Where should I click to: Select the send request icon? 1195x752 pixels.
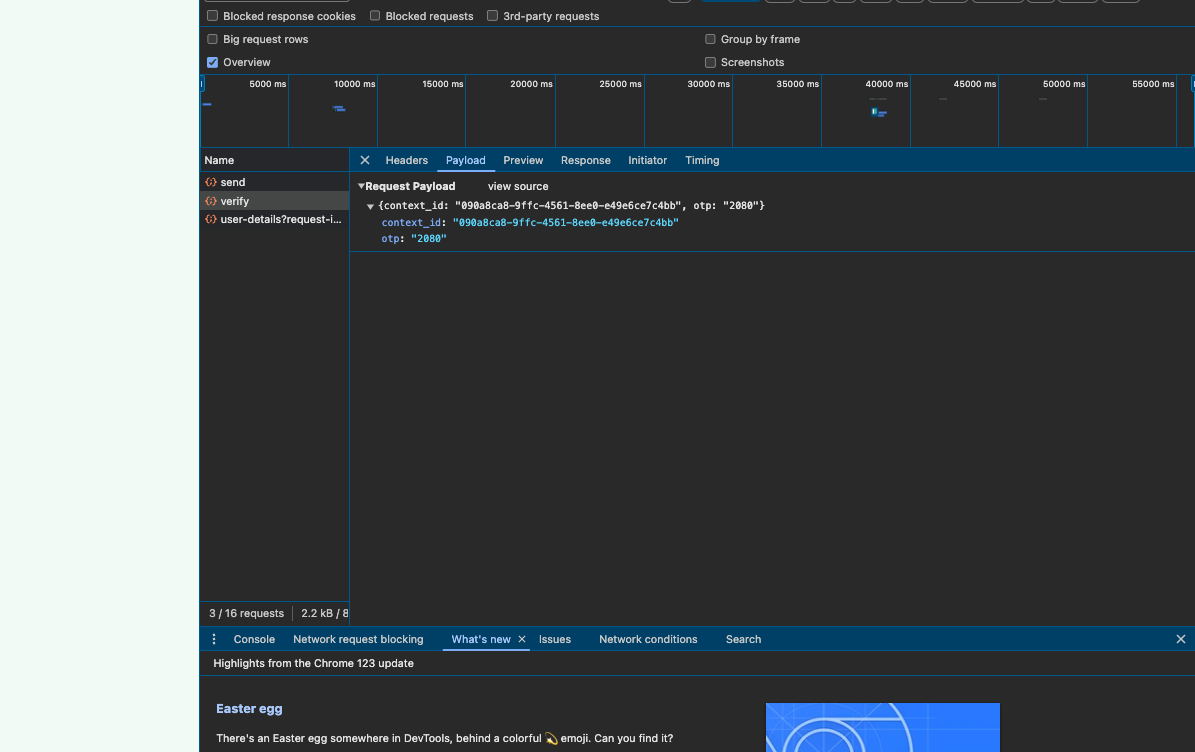211,182
